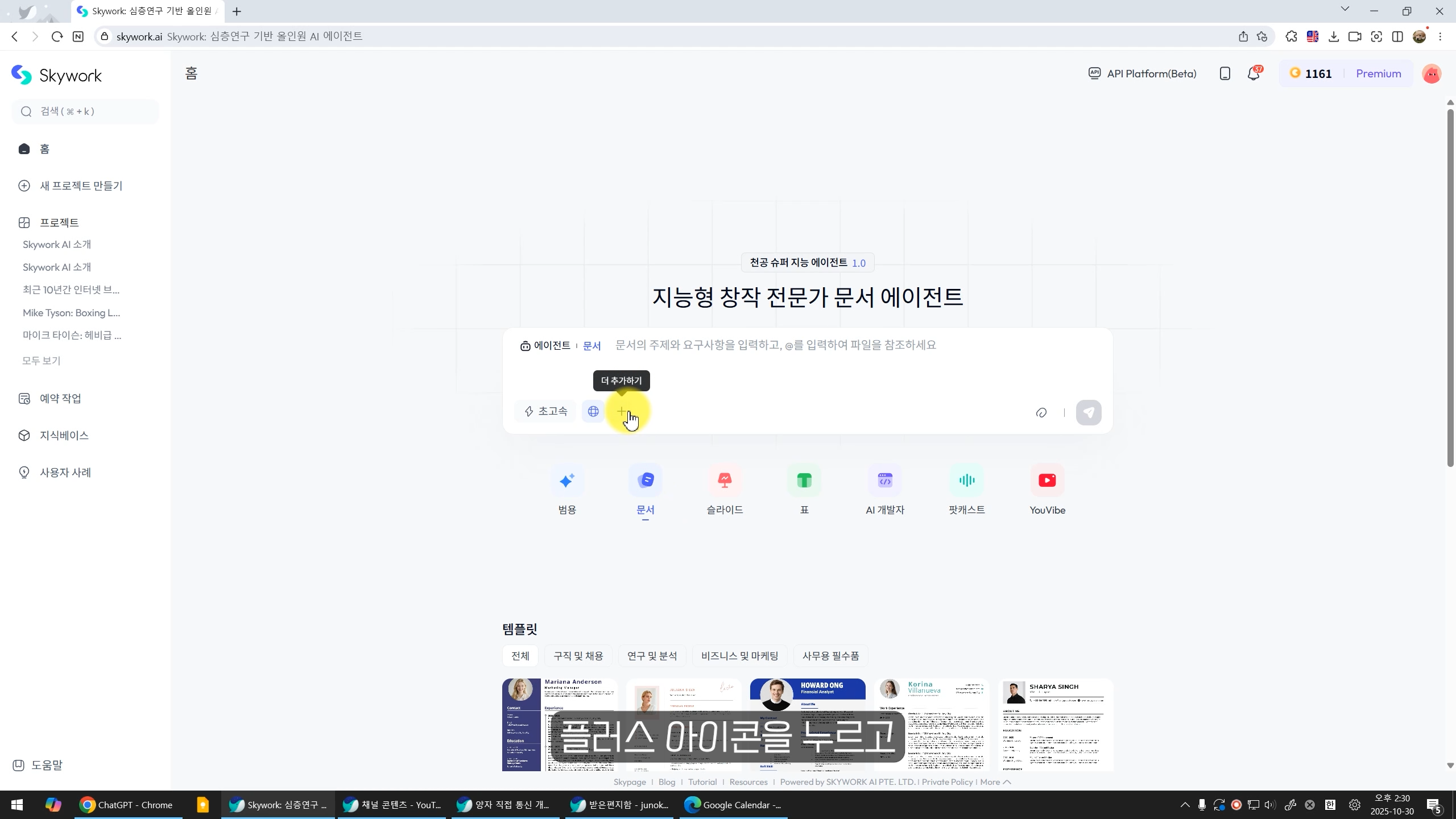Viewport: 1456px width, 819px height.
Task: Open the Korina Villanueva resume template
Action: [932, 725]
